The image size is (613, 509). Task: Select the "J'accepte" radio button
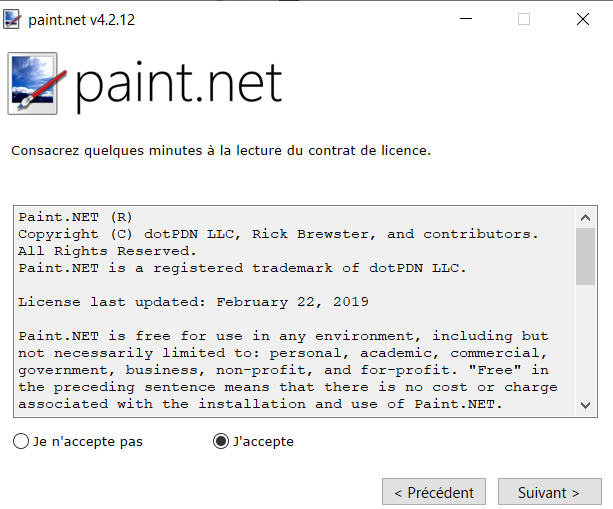[x=221, y=441]
